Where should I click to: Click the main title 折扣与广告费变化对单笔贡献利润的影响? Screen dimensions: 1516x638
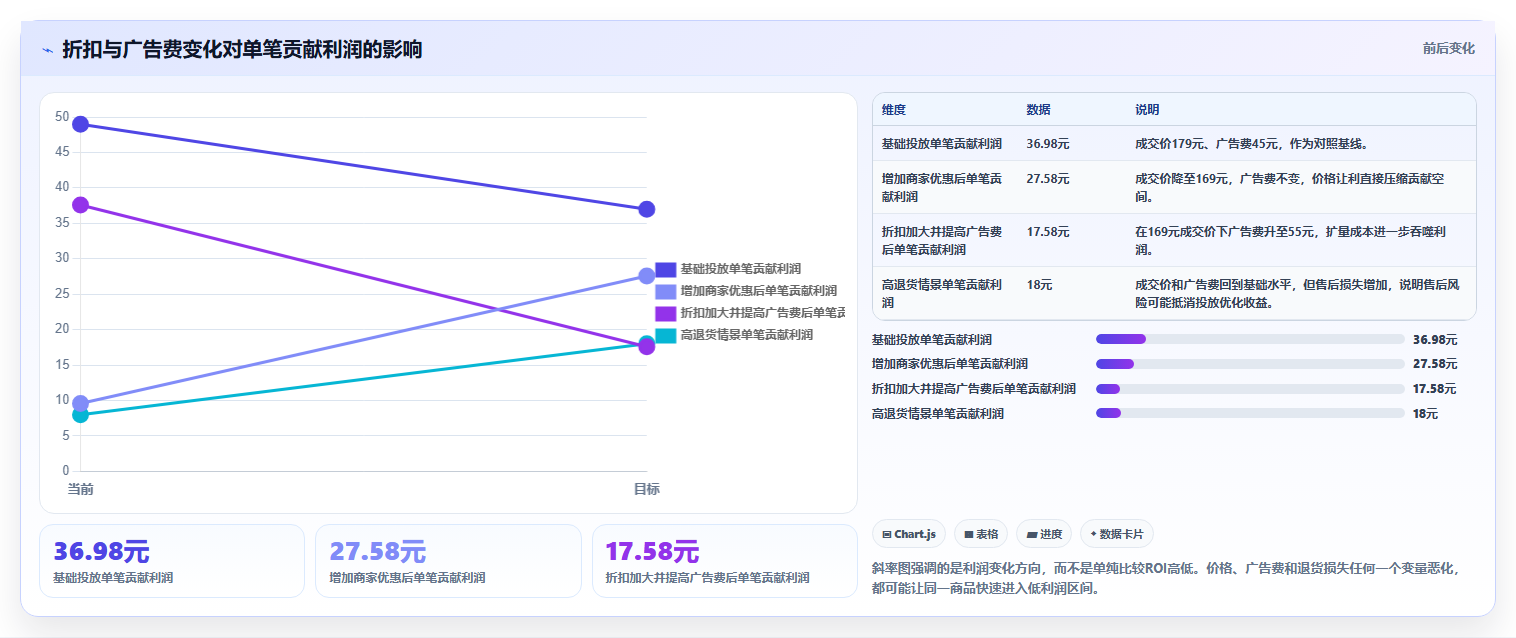pyautogui.click(x=242, y=49)
